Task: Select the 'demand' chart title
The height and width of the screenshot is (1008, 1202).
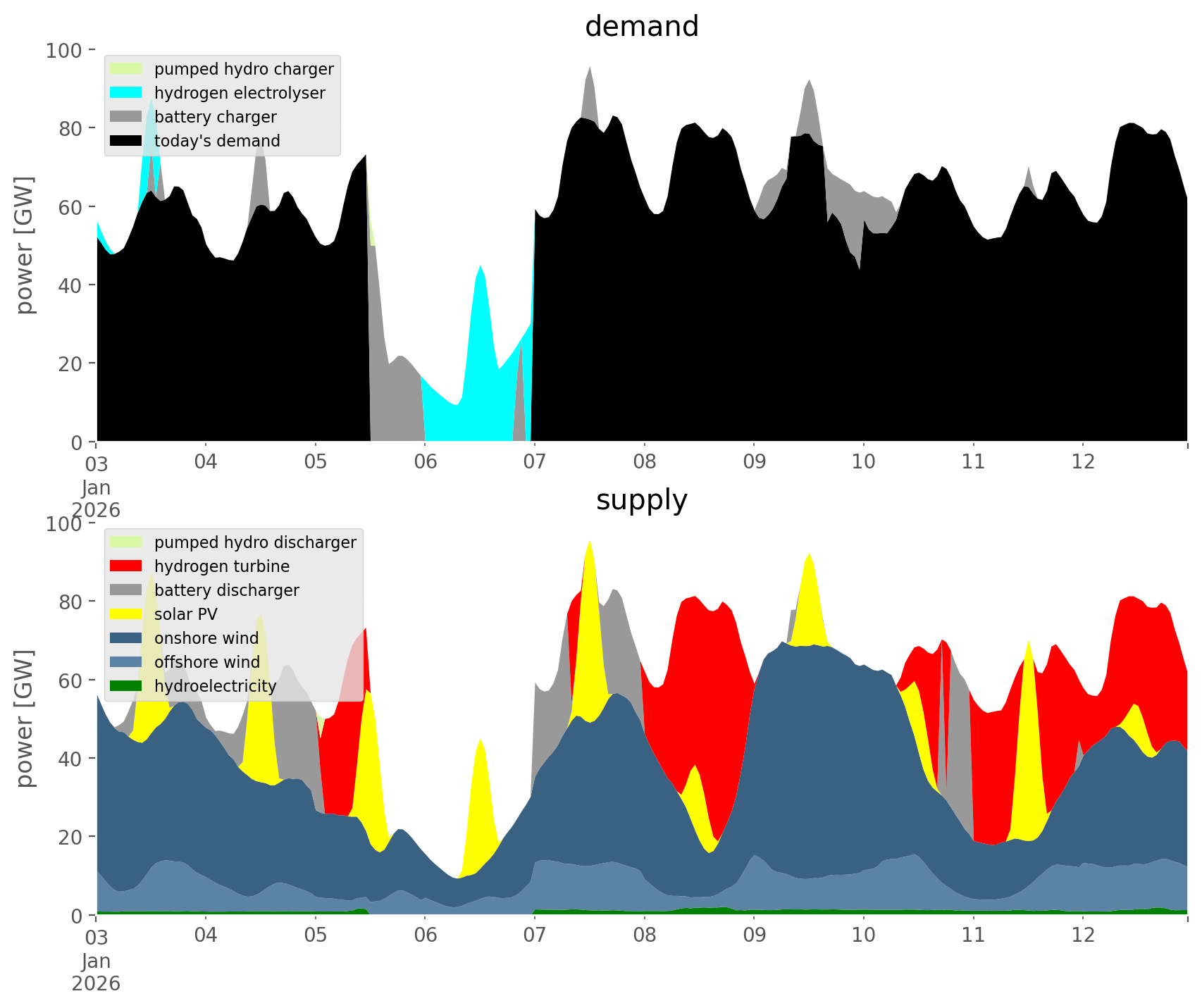Action: [641, 27]
